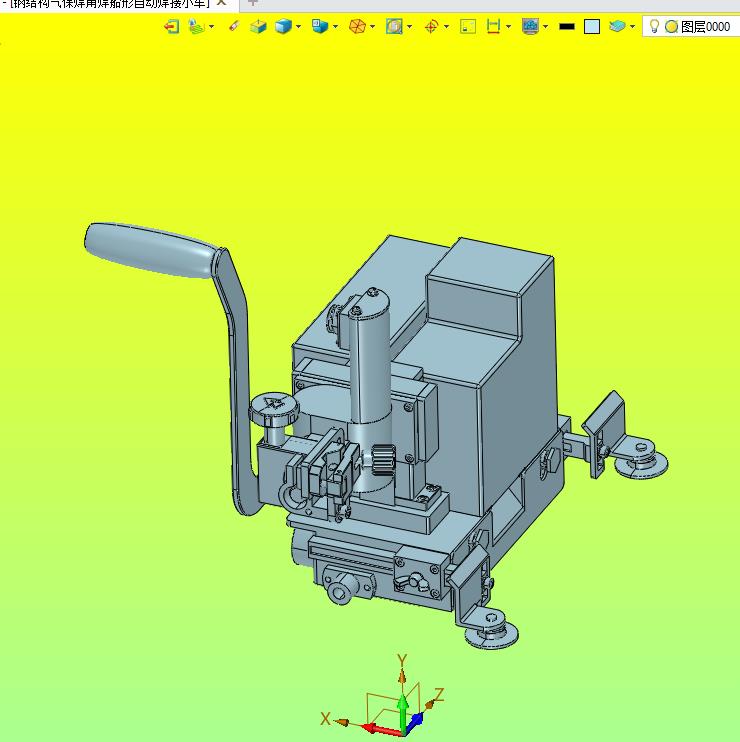Viewport: 740px width, 742px height.
Task: Select the eraser tool icon
Action: tap(234, 26)
